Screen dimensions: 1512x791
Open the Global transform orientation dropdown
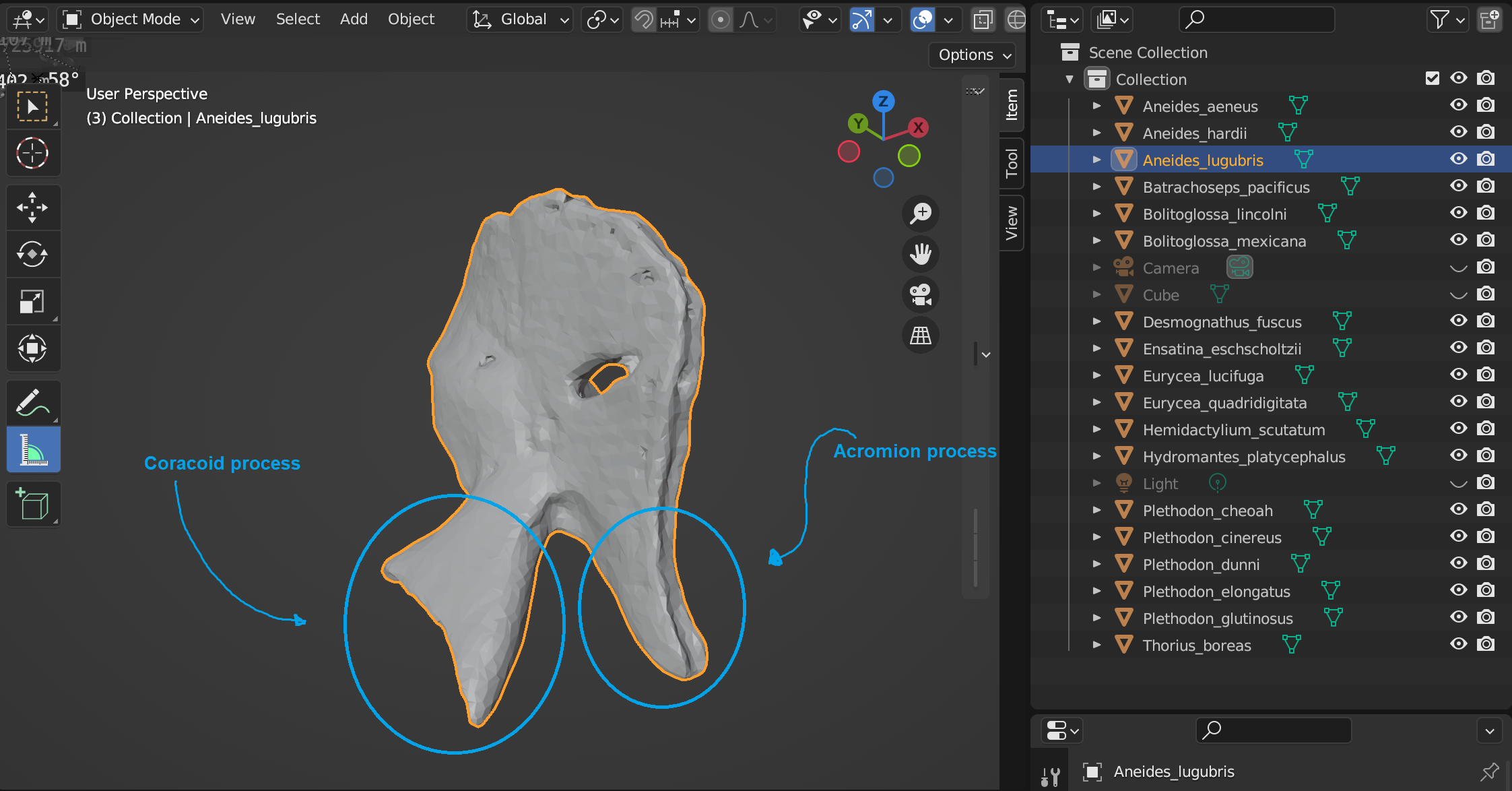point(519,19)
